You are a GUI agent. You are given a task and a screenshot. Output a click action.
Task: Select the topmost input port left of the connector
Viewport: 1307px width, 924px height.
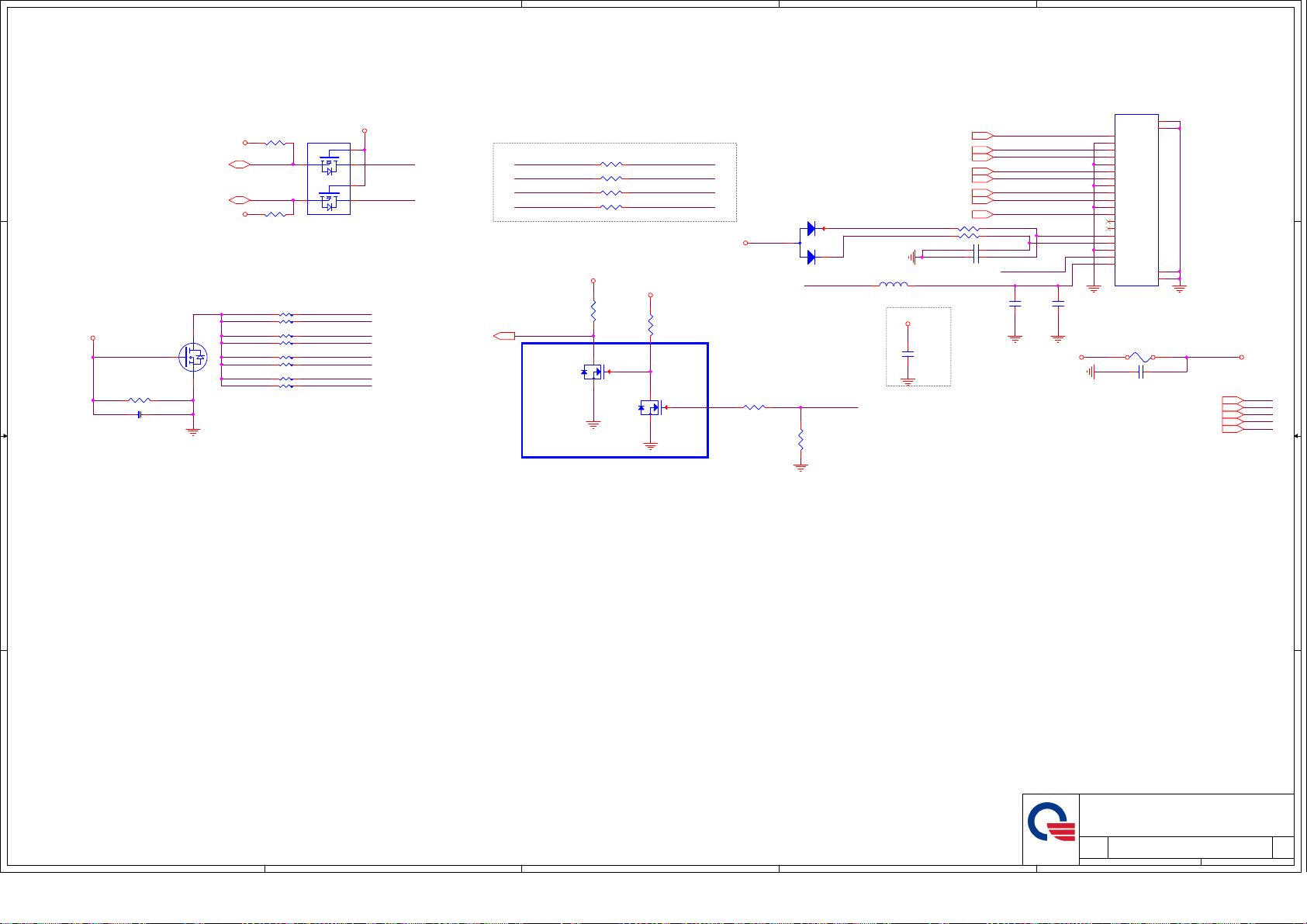coord(983,136)
